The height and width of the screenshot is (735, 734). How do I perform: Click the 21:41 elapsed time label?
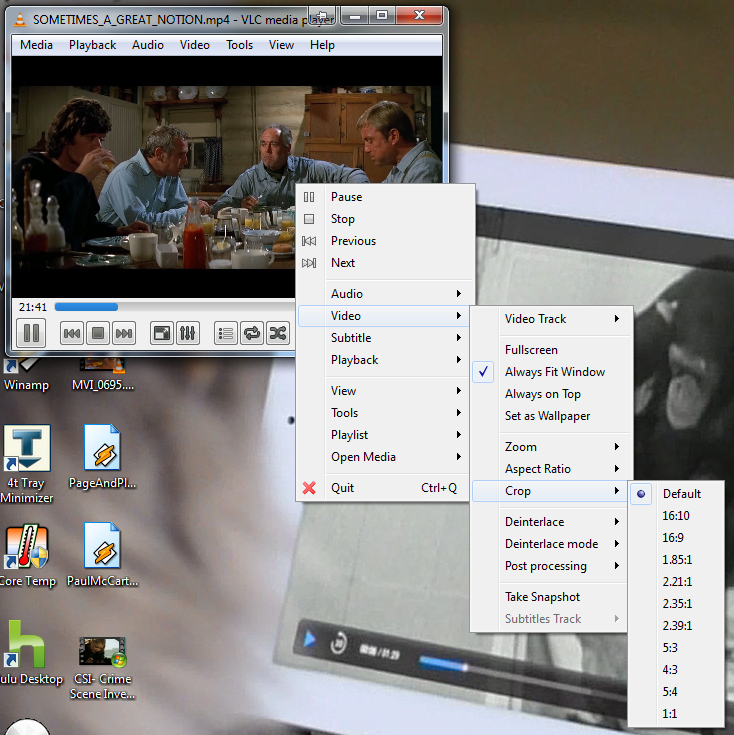click(x=33, y=307)
